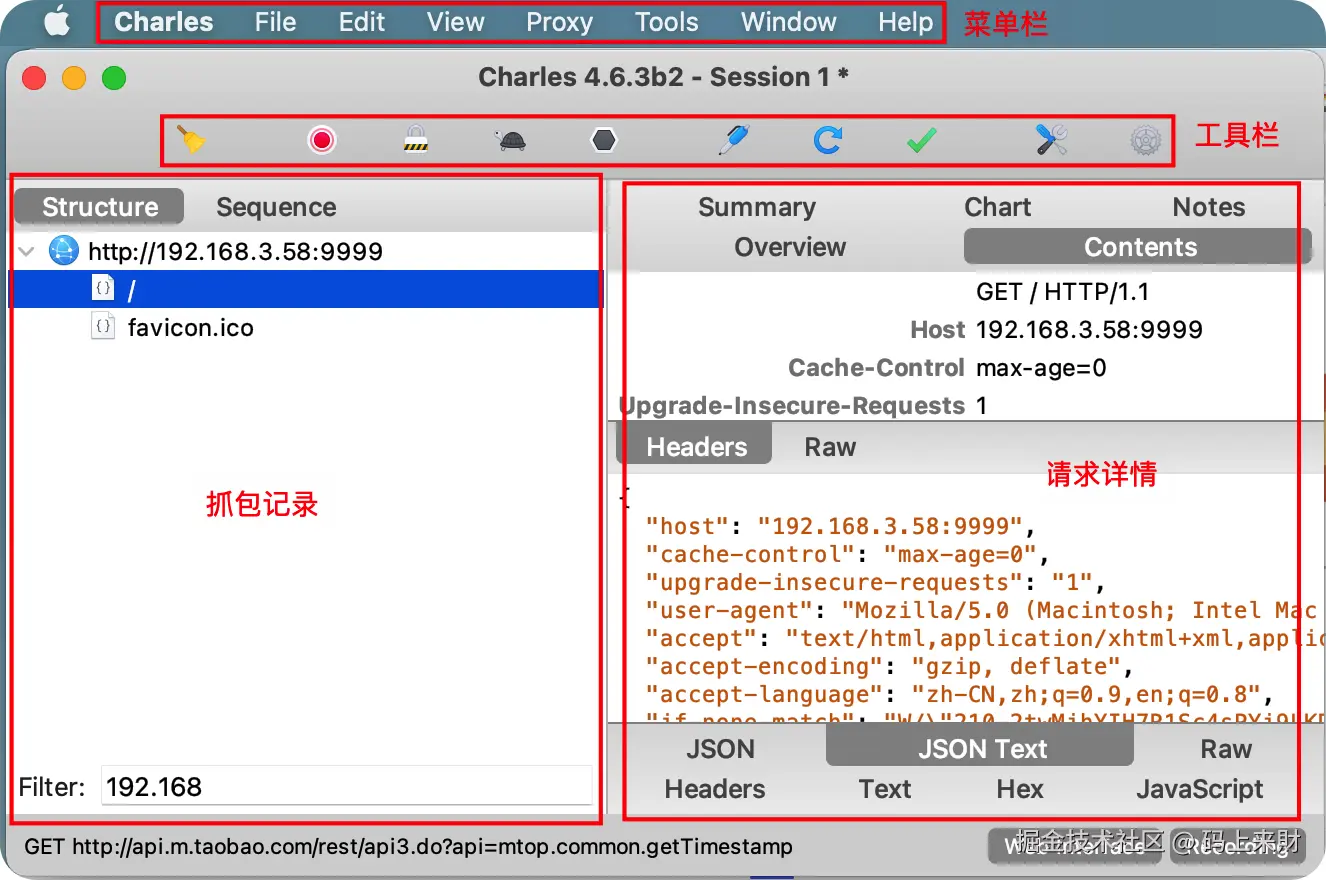The height and width of the screenshot is (880, 1326).
Task: Toggle breakpoints using the hexagon icon
Action: (603, 140)
